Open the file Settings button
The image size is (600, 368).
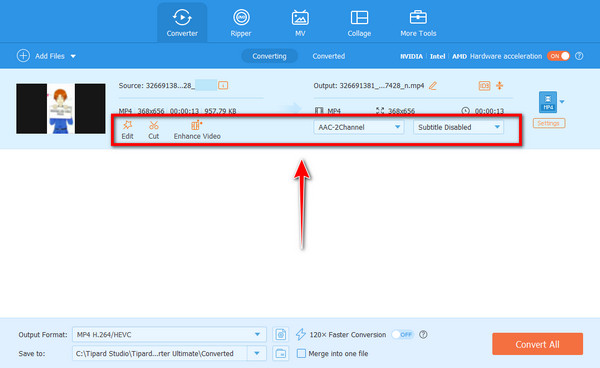[x=549, y=123]
